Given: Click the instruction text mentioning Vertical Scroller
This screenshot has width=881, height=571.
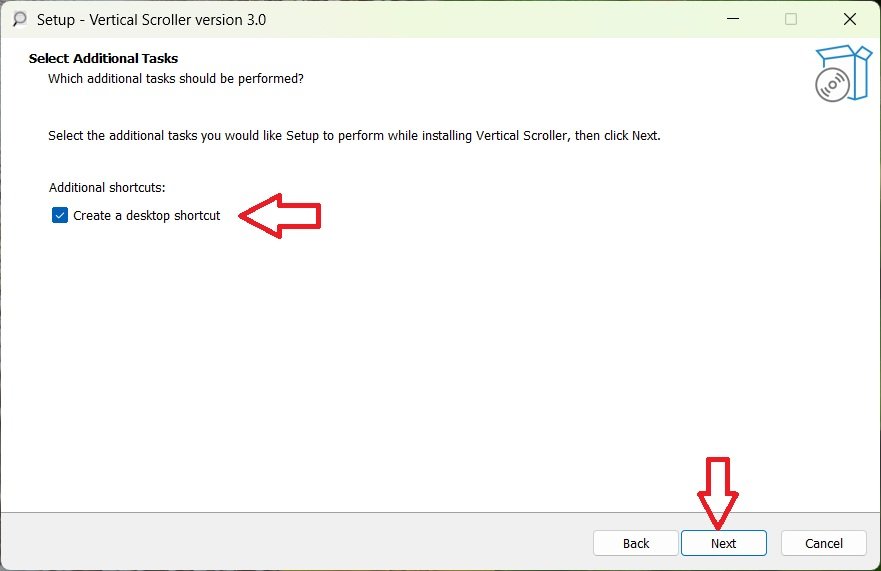Looking at the screenshot, I should click(x=354, y=135).
